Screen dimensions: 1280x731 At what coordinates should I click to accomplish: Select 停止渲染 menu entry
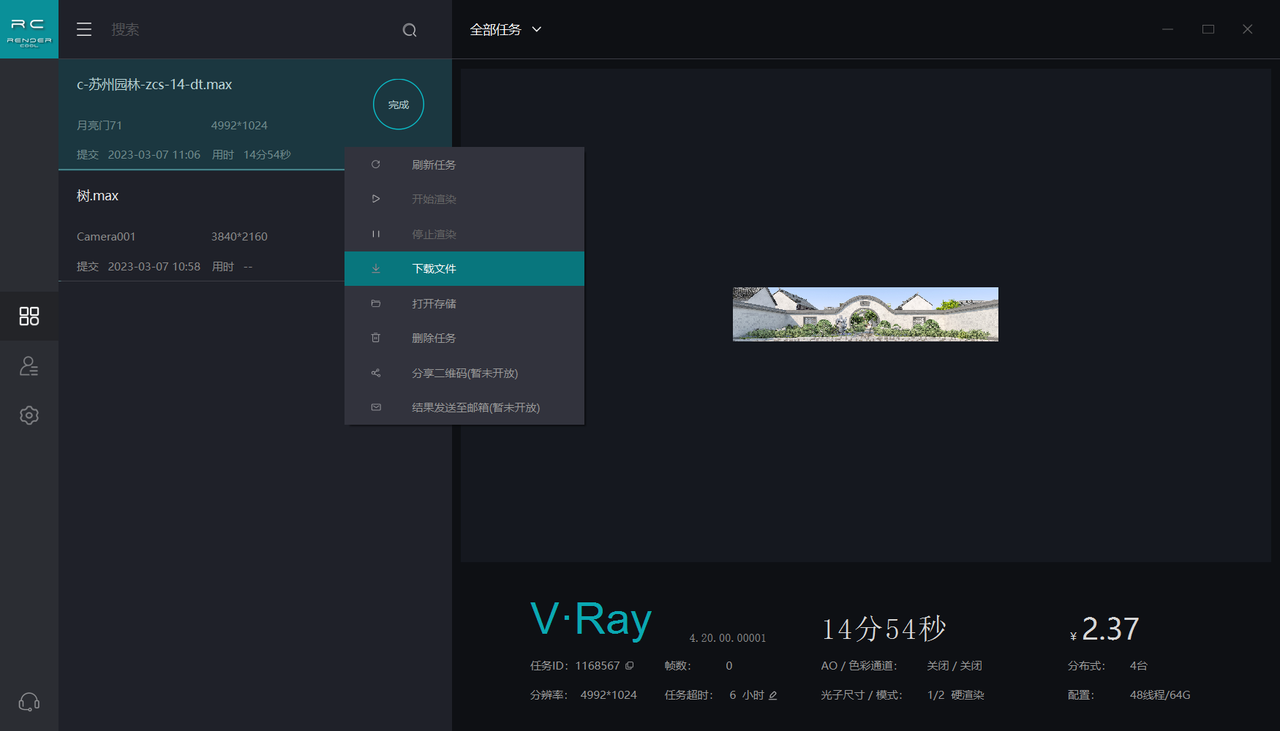[464, 234]
